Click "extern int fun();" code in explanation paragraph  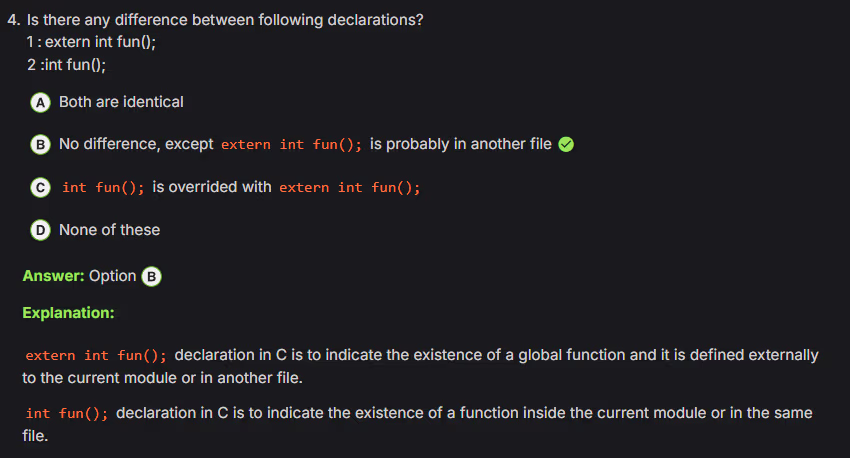[96, 355]
